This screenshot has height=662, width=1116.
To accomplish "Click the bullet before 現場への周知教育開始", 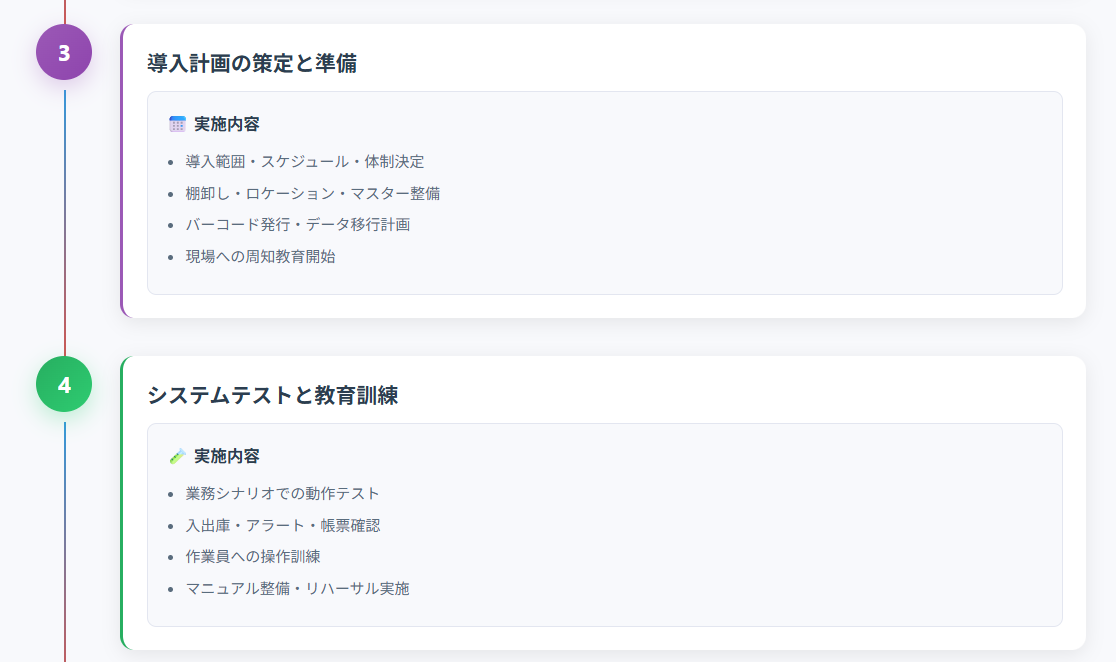I will pos(171,257).
